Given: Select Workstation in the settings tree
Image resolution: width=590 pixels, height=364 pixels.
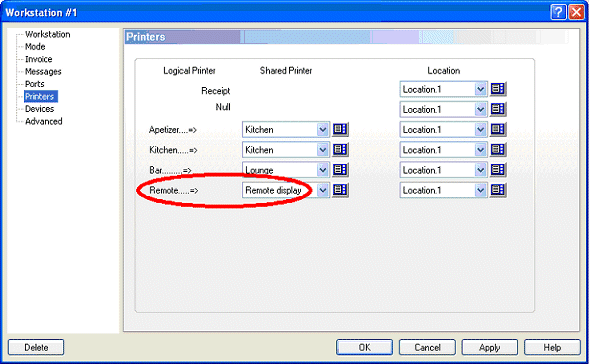Looking at the screenshot, I should 47,34.
